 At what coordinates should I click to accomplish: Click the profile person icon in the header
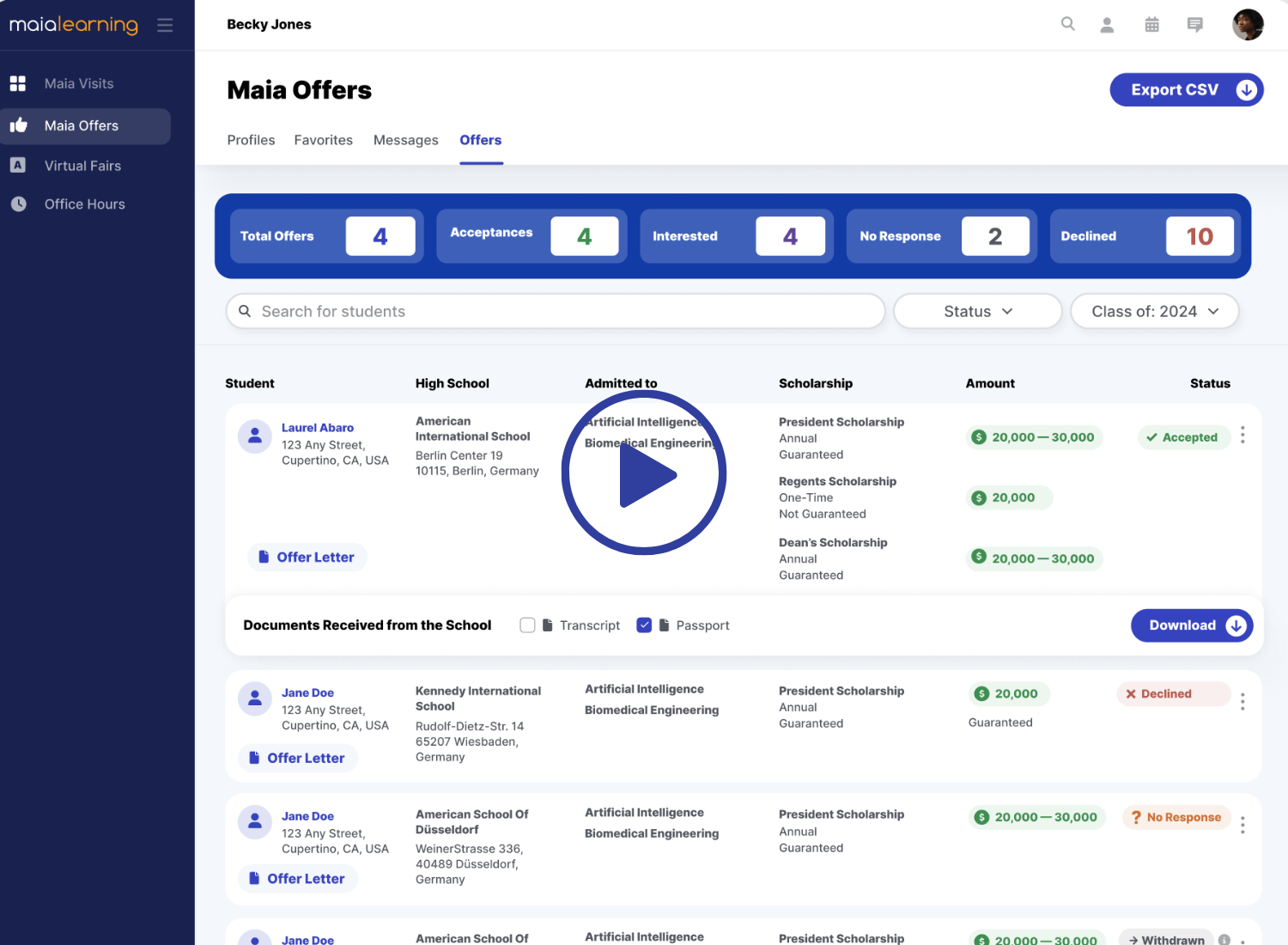(1107, 25)
